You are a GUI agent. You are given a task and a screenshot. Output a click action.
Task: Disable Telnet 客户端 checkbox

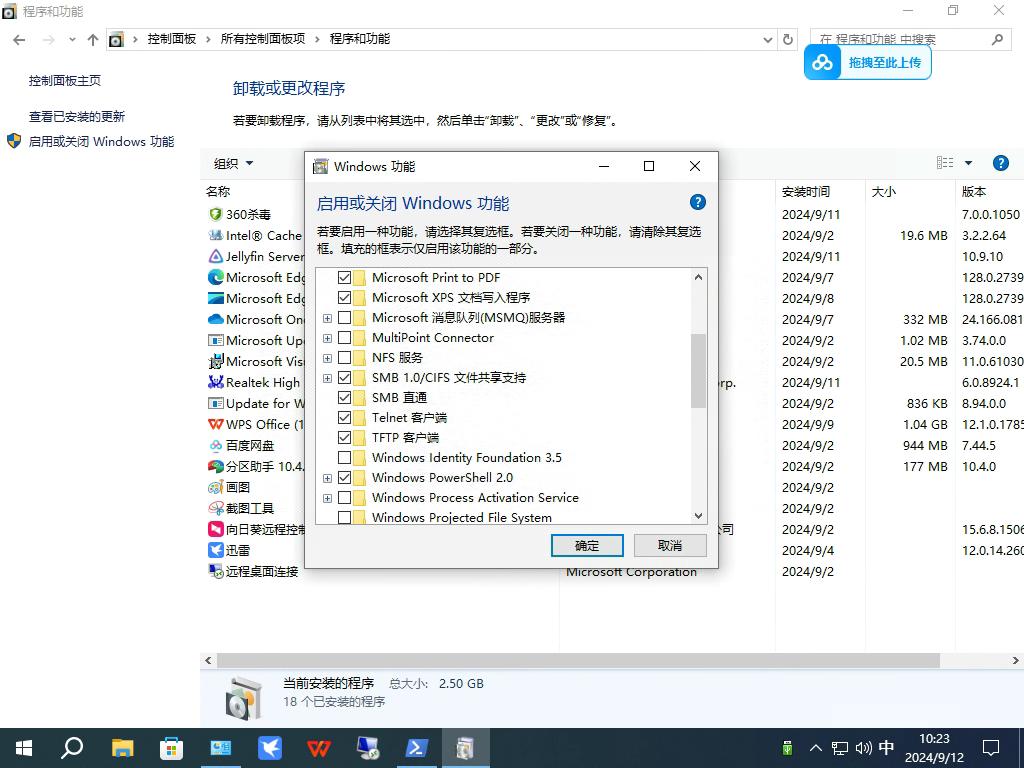[344, 417]
